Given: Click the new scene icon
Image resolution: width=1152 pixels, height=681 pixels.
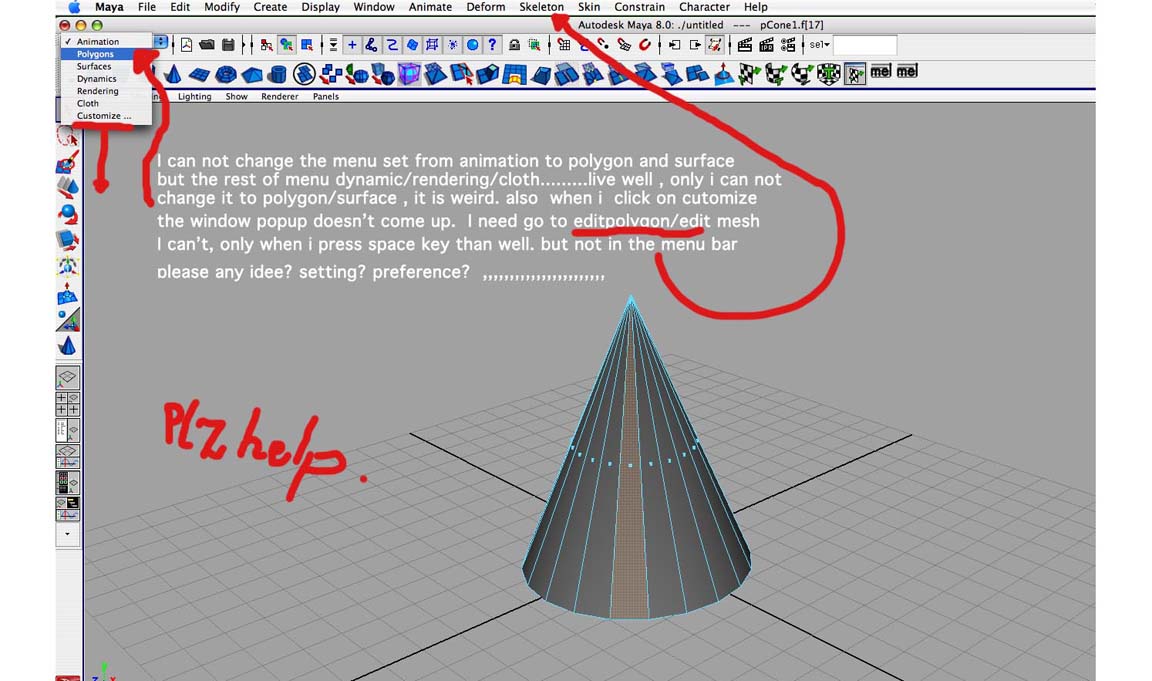Looking at the screenshot, I should pos(187,45).
